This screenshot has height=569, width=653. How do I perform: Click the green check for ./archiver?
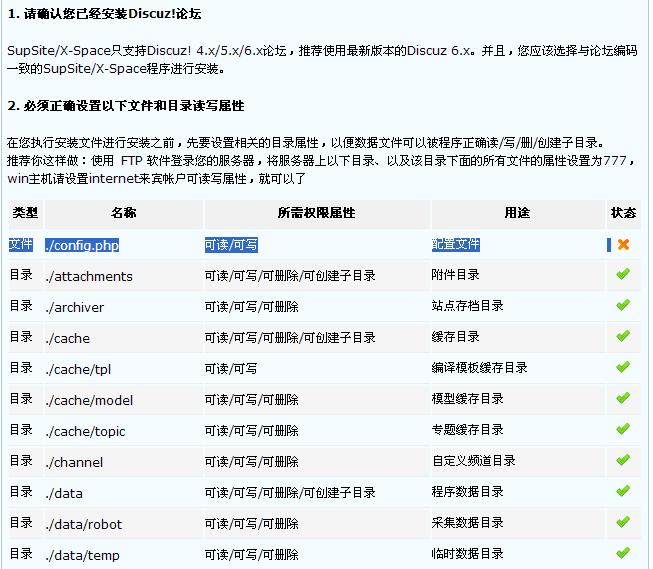point(623,305)
